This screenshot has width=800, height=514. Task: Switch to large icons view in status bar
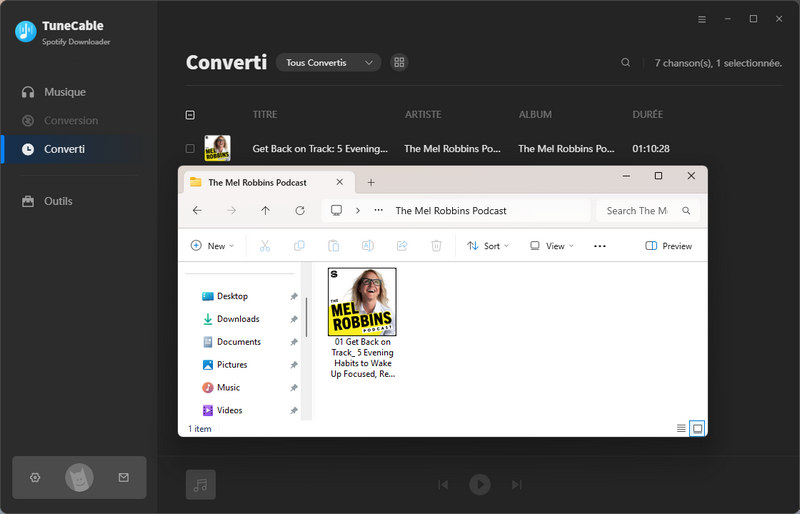point(698,428)
